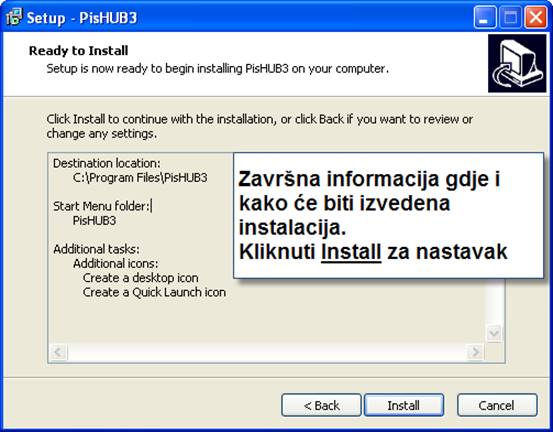Close the setup window with red X
This screenshot has width=553, height=432.
point(536,17)
